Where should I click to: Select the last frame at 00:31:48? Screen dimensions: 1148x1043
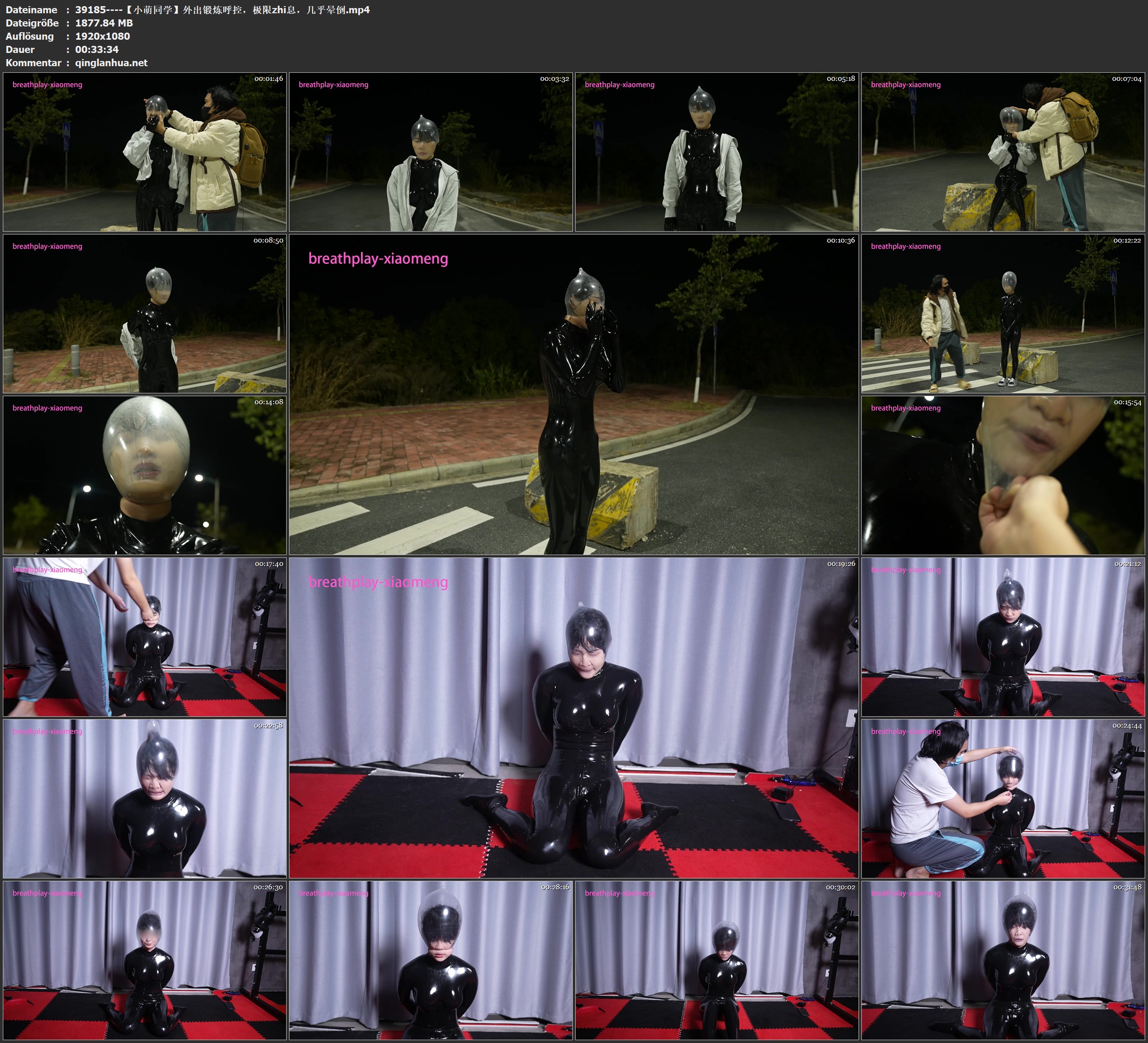coord(1003,960)
